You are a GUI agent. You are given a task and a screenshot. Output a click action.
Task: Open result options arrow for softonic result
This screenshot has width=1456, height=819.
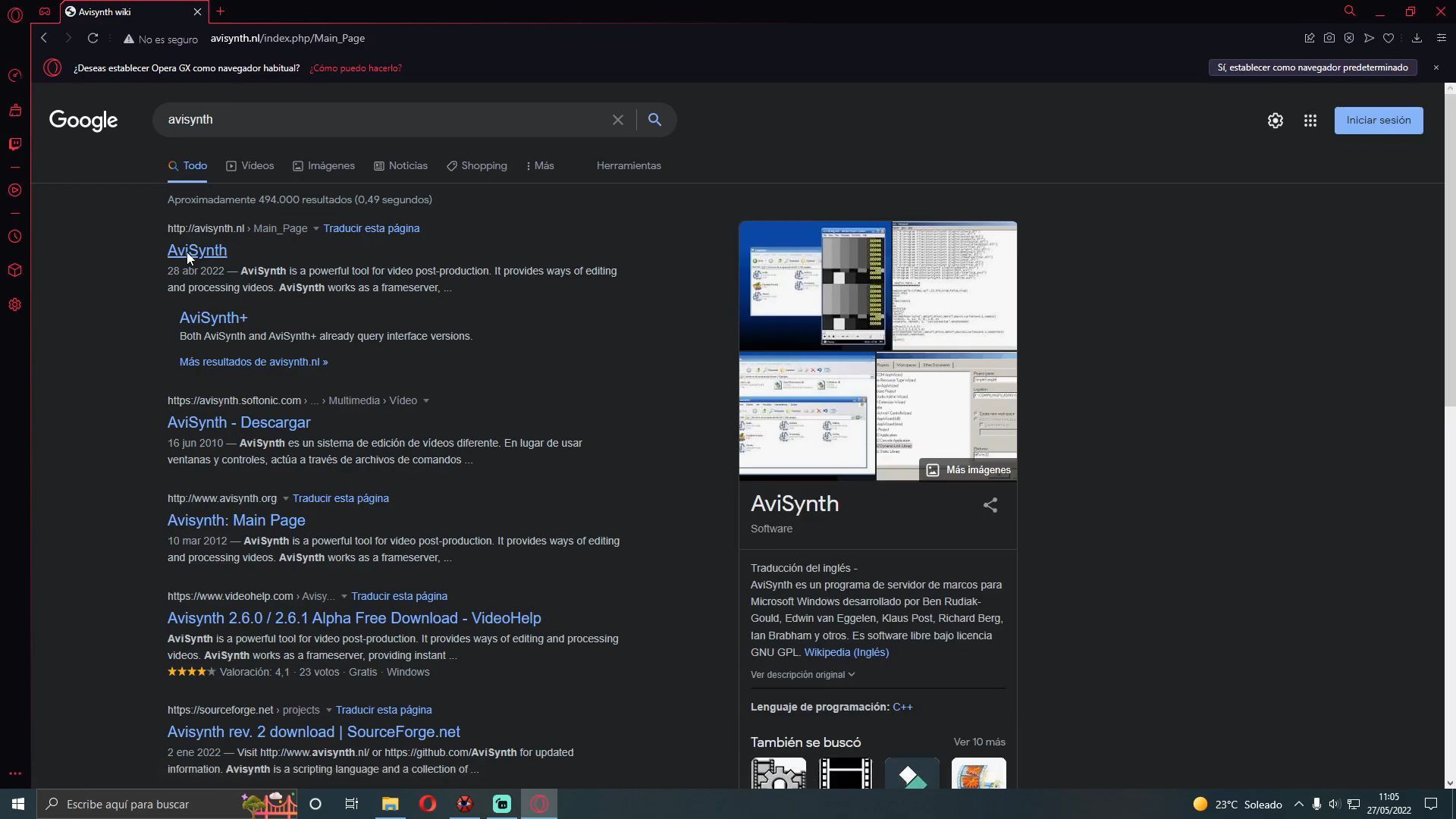tap(426, 401)
